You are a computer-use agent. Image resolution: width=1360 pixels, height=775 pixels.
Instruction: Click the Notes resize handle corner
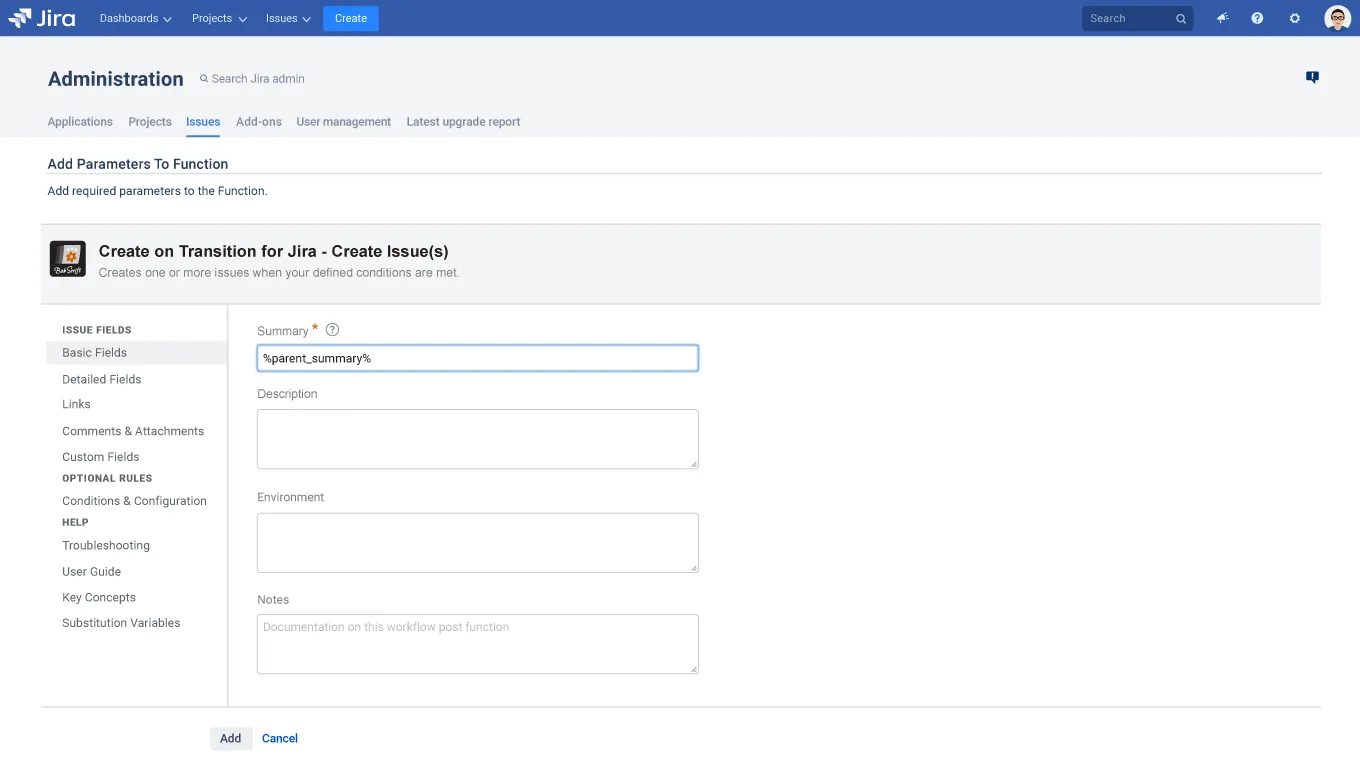(693, 668)
